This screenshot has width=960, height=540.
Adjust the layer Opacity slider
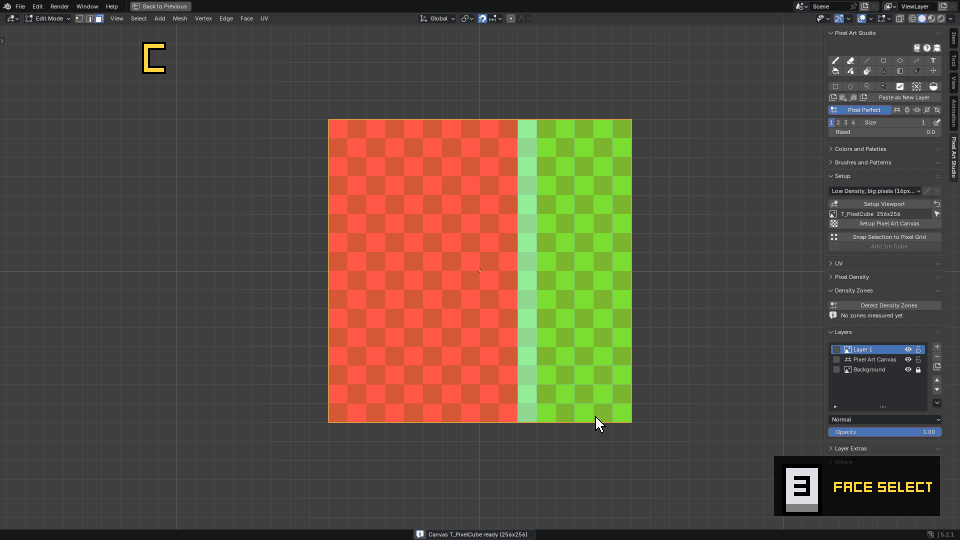pos(885,432)
